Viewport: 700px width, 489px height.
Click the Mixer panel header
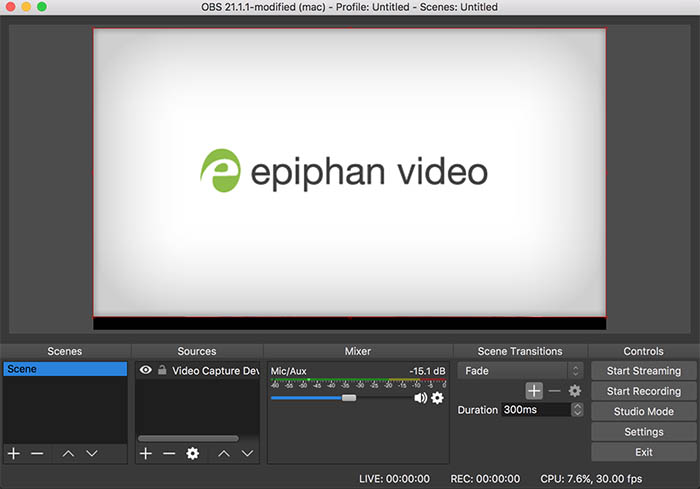358,351
